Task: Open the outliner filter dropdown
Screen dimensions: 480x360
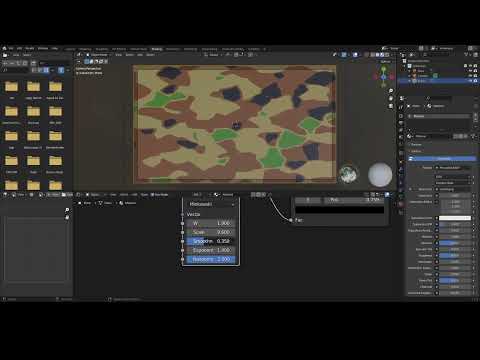Action: [x=468, y=55]
